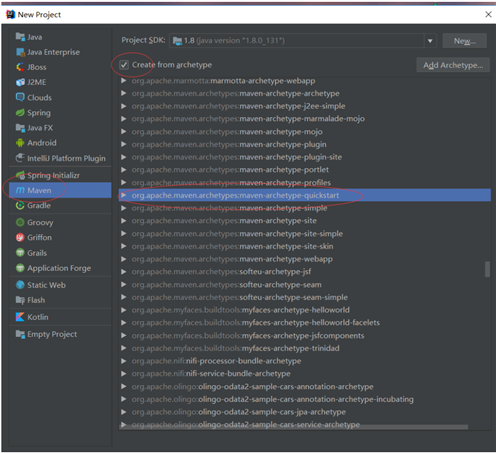Select the Spring Initializr icon
The height and width of the screenshot is (453, 496).
point(20,175)
